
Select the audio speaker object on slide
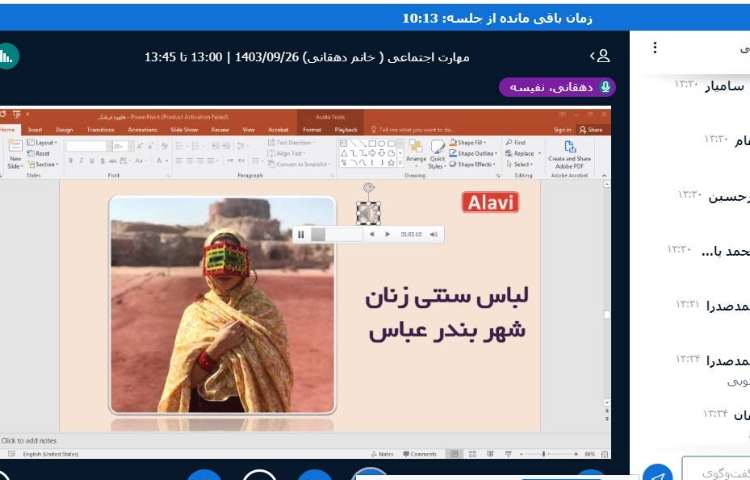[368, 213]
